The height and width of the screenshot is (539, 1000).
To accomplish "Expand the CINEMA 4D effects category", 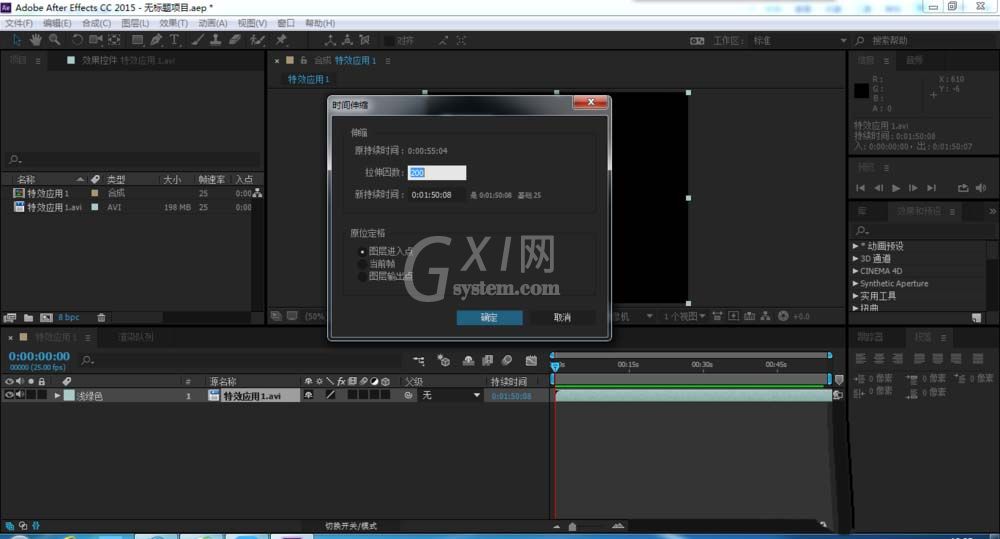I will (856, 271).
